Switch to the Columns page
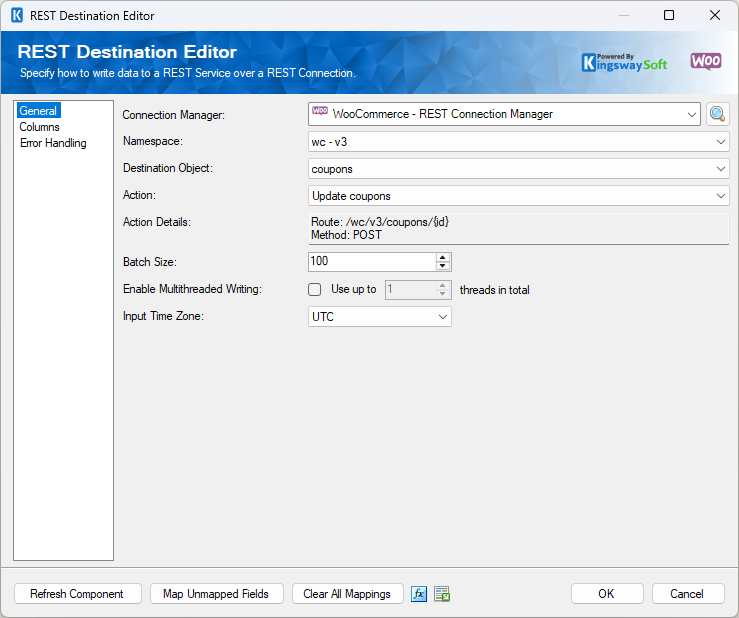Screen dimensions: 739x618 40,127
